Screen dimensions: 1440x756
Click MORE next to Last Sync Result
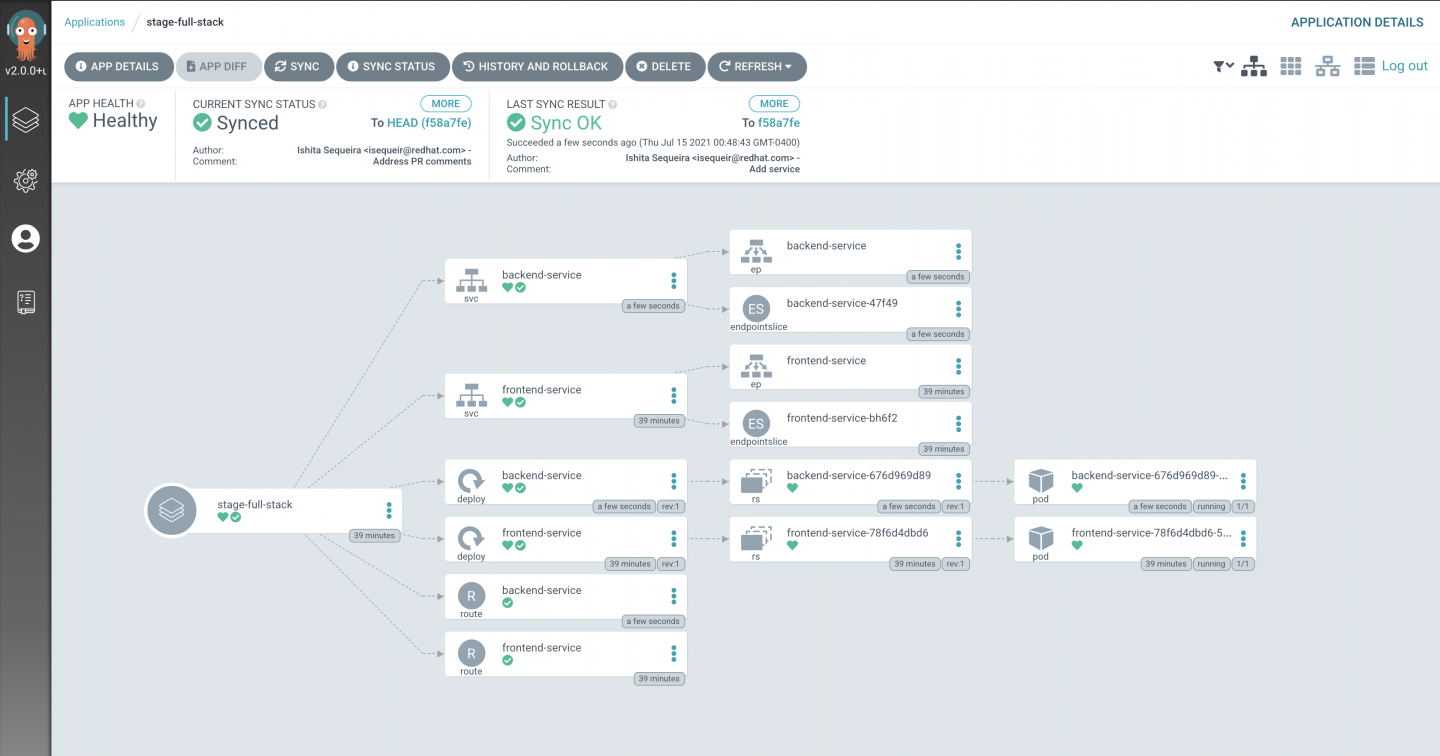tap(774, 103)
